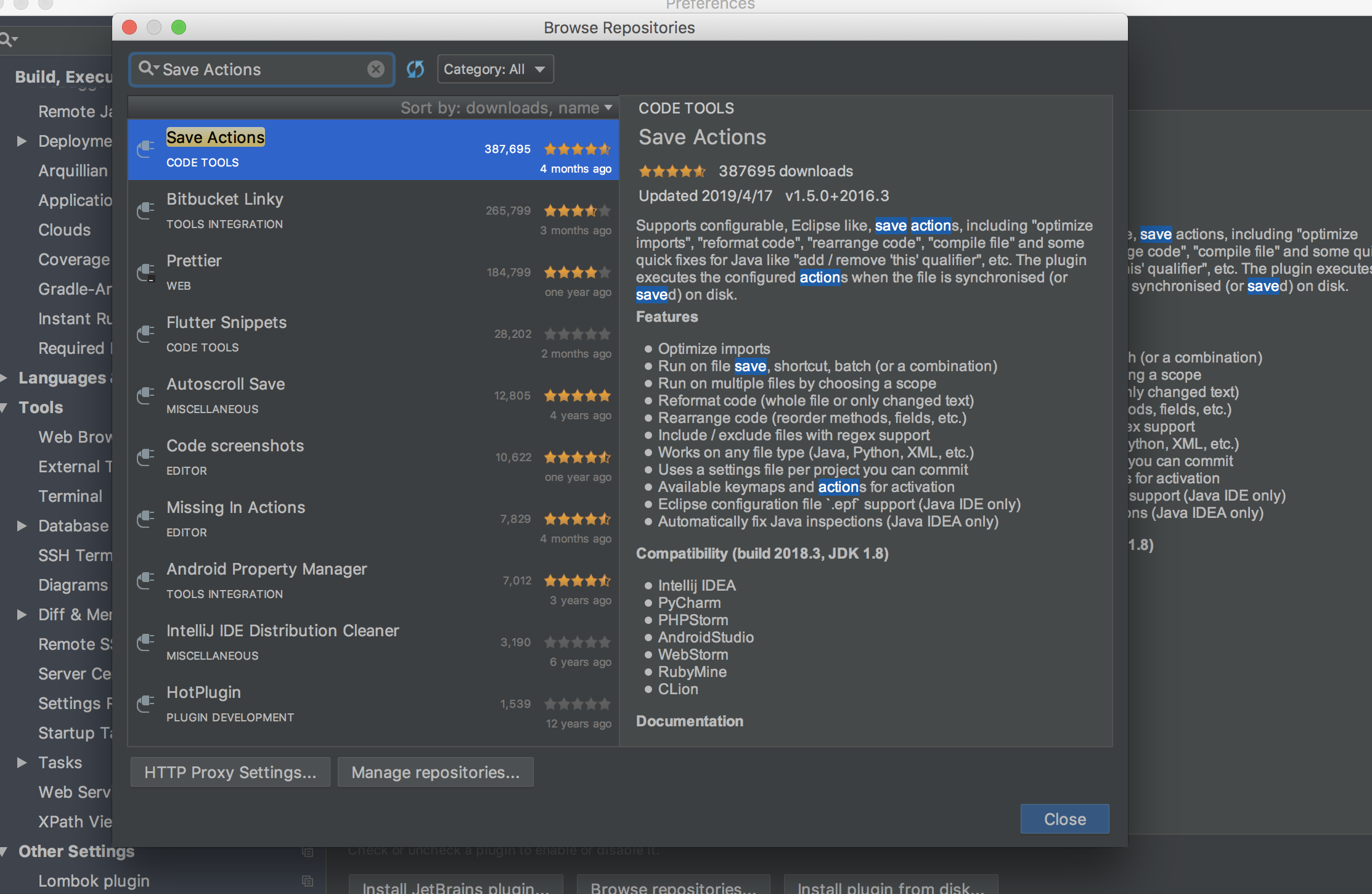Click the star rating of Code screenshots
Image resolution: width=1372 pixels, height=894 pixels.
pos(578,457)
